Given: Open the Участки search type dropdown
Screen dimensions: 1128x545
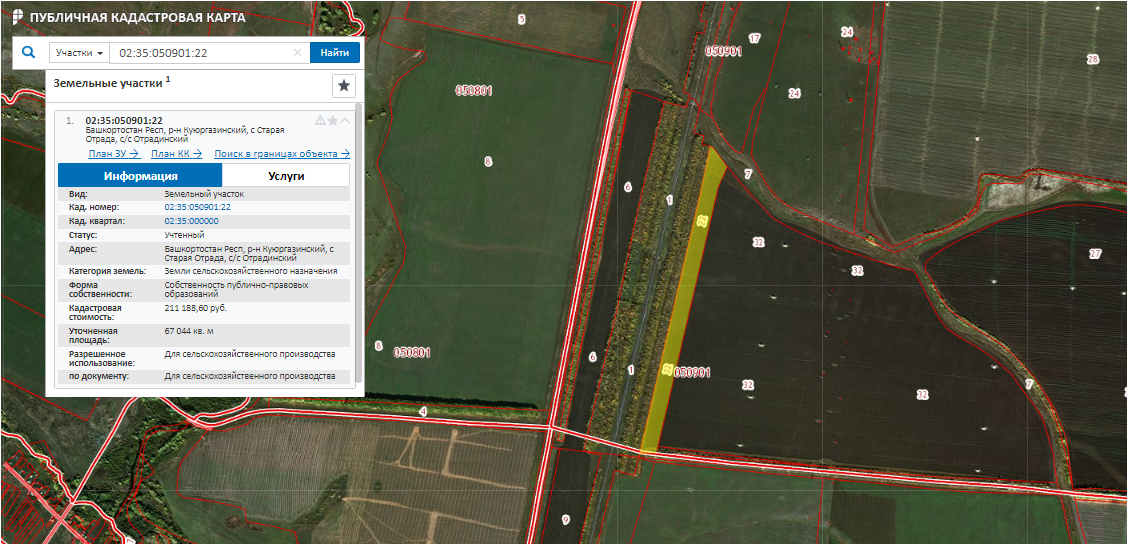Looking at the screenshot, I should 80,53.
